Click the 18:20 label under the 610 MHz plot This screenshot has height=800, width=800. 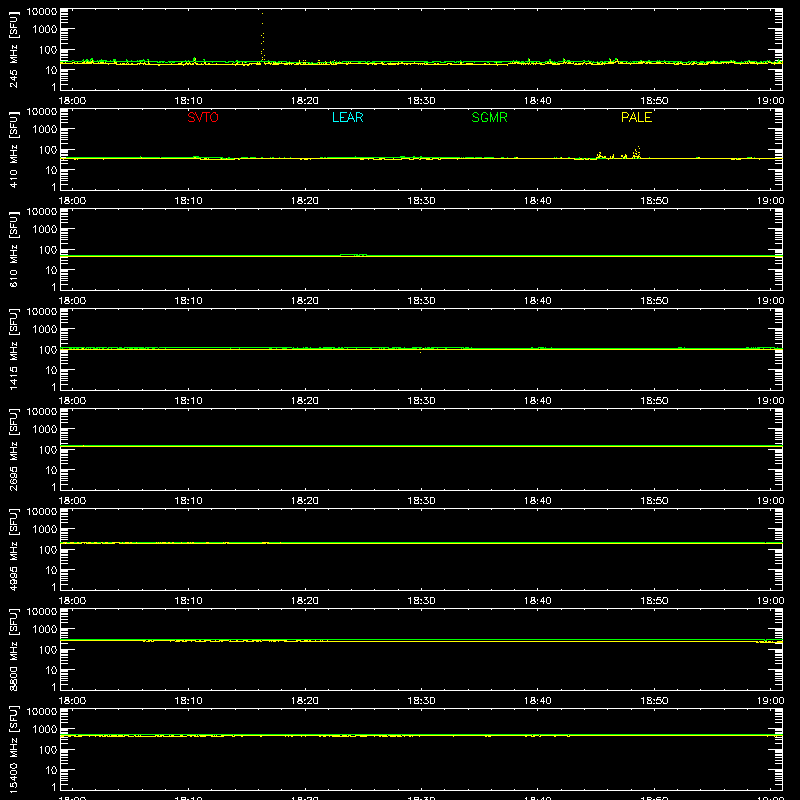[305, 301]
